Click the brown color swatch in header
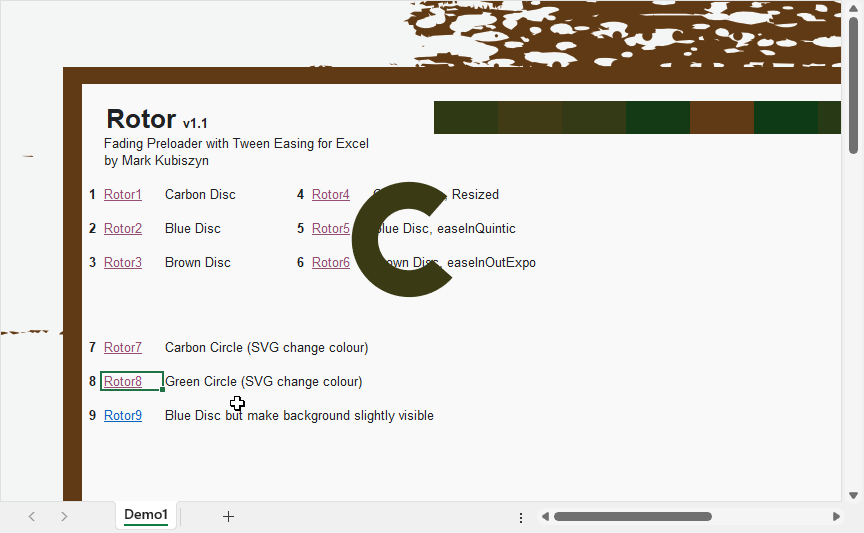 coord(721,117)
